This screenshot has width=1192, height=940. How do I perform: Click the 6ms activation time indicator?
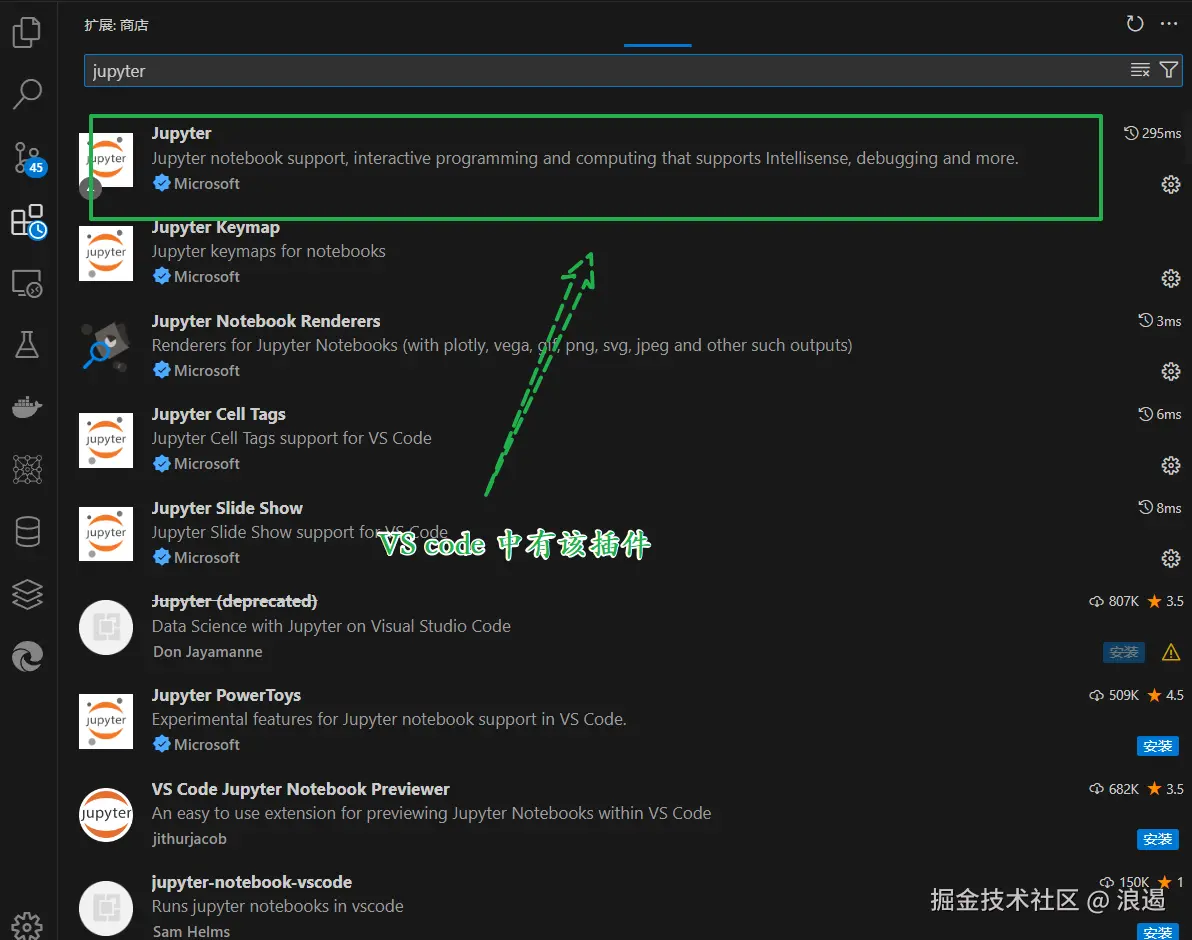click(1159, 414)
